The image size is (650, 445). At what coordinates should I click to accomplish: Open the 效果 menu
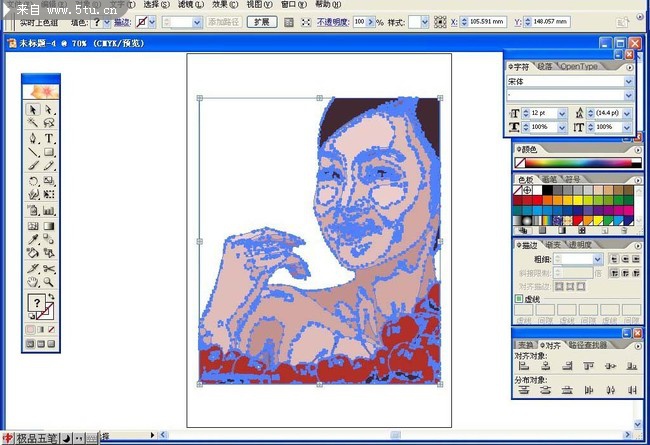(x=219, y=4)
